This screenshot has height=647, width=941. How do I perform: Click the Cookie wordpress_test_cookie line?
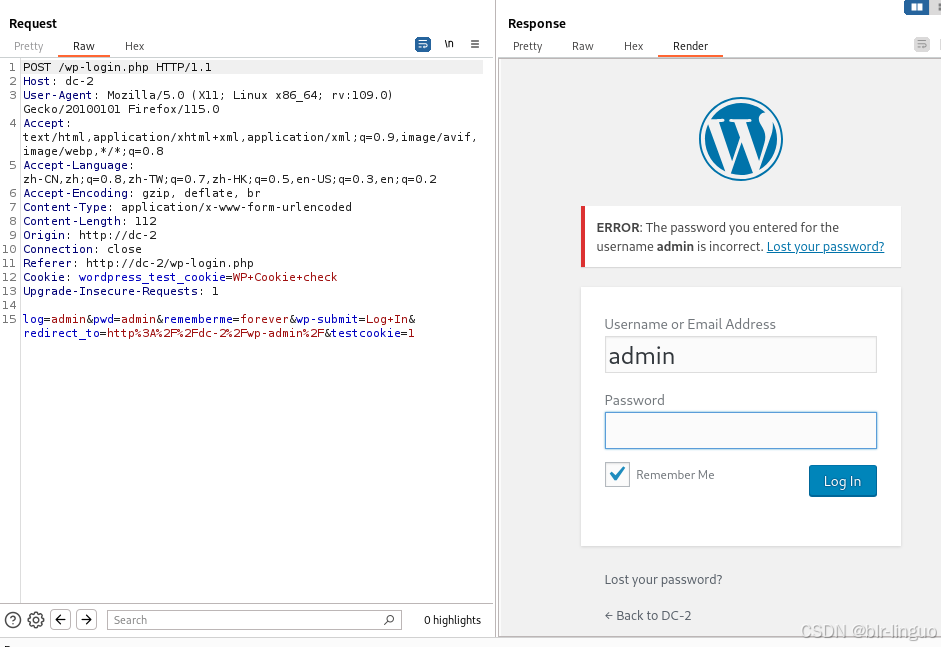180,277
